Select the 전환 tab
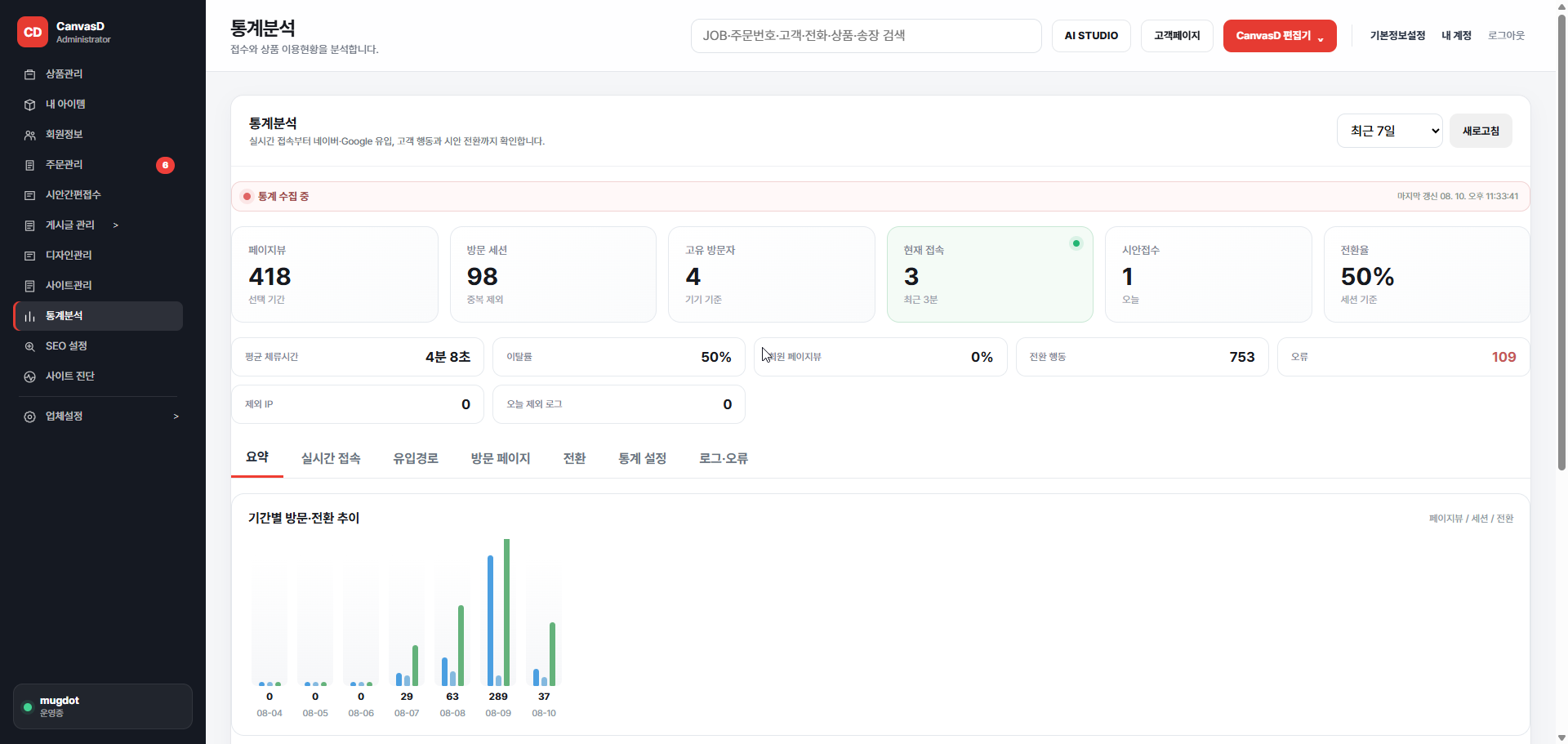This screenshot has height=744, width=1568. pos(574,458)
